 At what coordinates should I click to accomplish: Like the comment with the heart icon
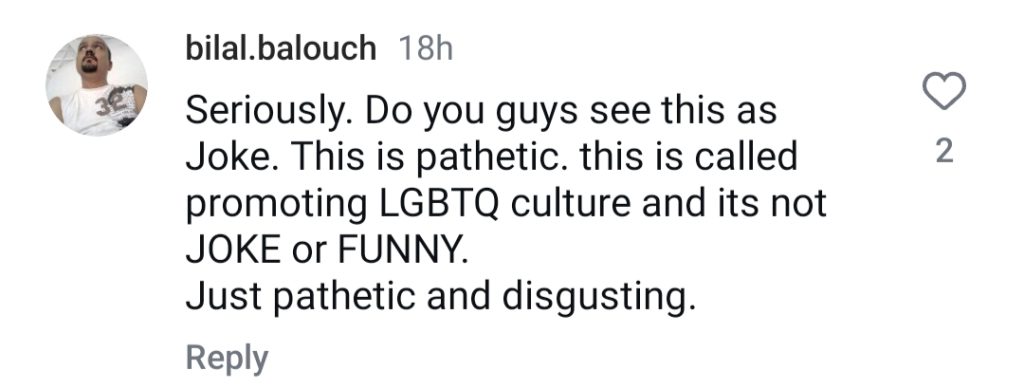[x=944, y=91]
